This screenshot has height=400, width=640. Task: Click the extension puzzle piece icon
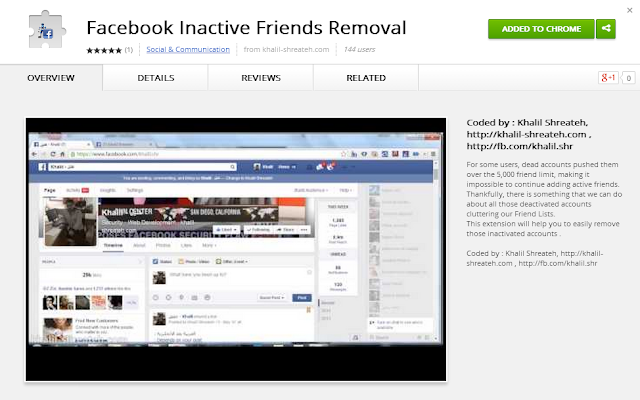(47, 29)
